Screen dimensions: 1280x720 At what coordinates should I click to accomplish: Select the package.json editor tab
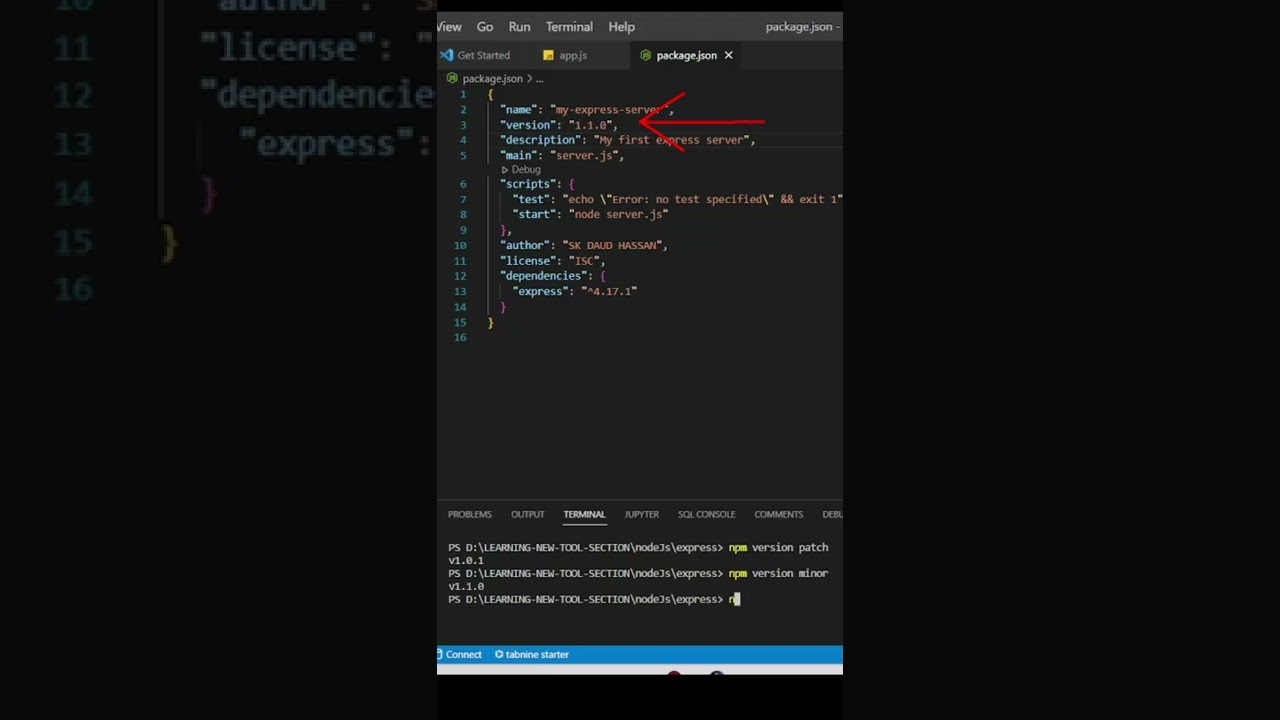pyautogui.click(x=686, y=55)
